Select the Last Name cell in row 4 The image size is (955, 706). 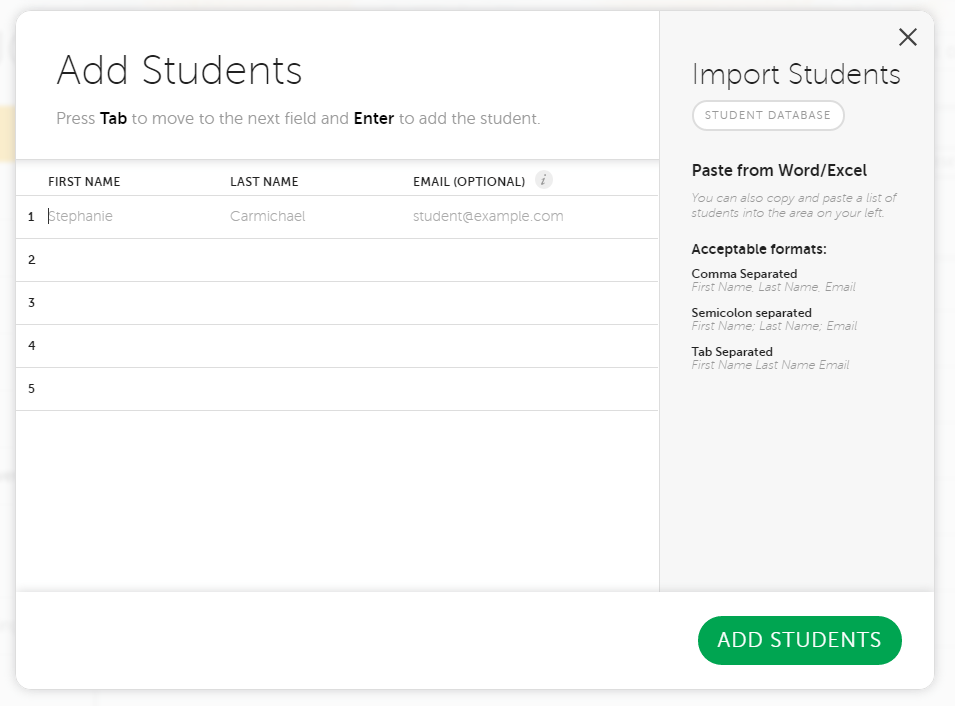coord(312,346)
